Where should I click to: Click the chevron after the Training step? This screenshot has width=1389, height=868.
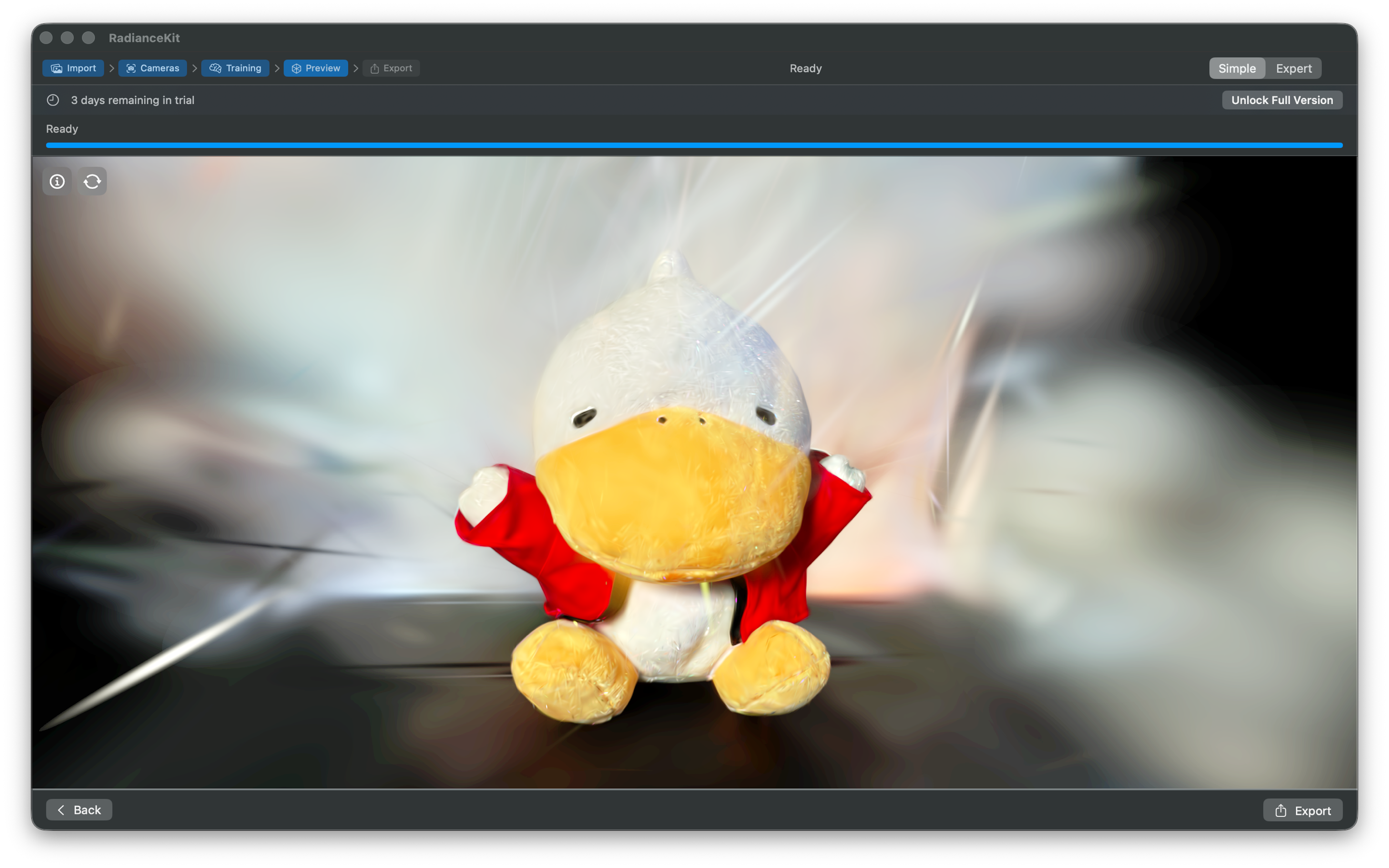pyautogui.click(x=277, y=68)
